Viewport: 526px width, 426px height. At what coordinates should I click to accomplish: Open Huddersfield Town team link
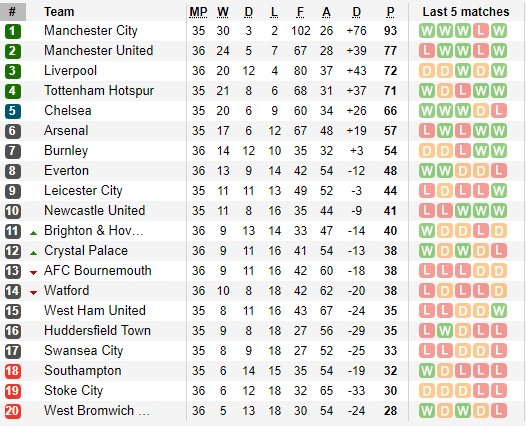(x=97, y=330)
